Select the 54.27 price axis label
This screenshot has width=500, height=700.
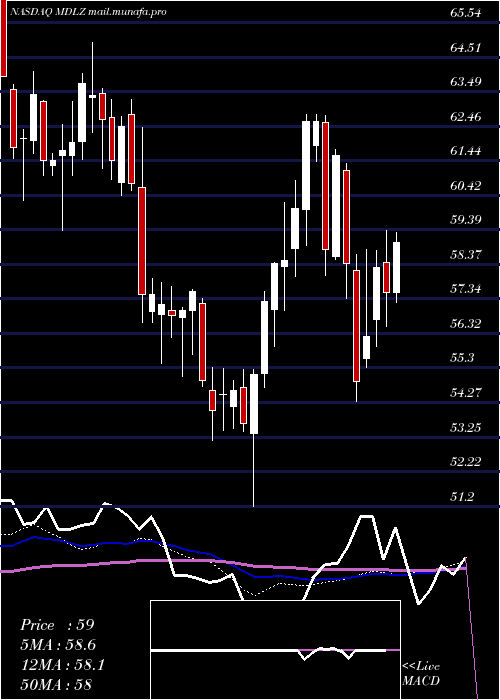pyautogui.click(x=466, y=393)
